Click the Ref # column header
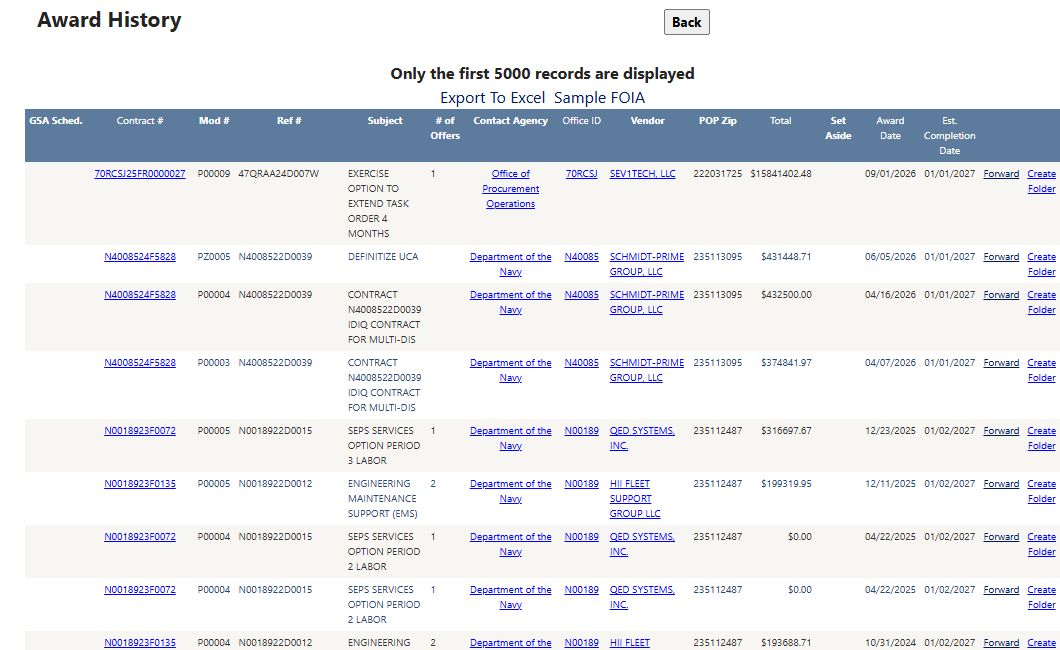Viewport: 1060px width, 650px height. [289, 121]
